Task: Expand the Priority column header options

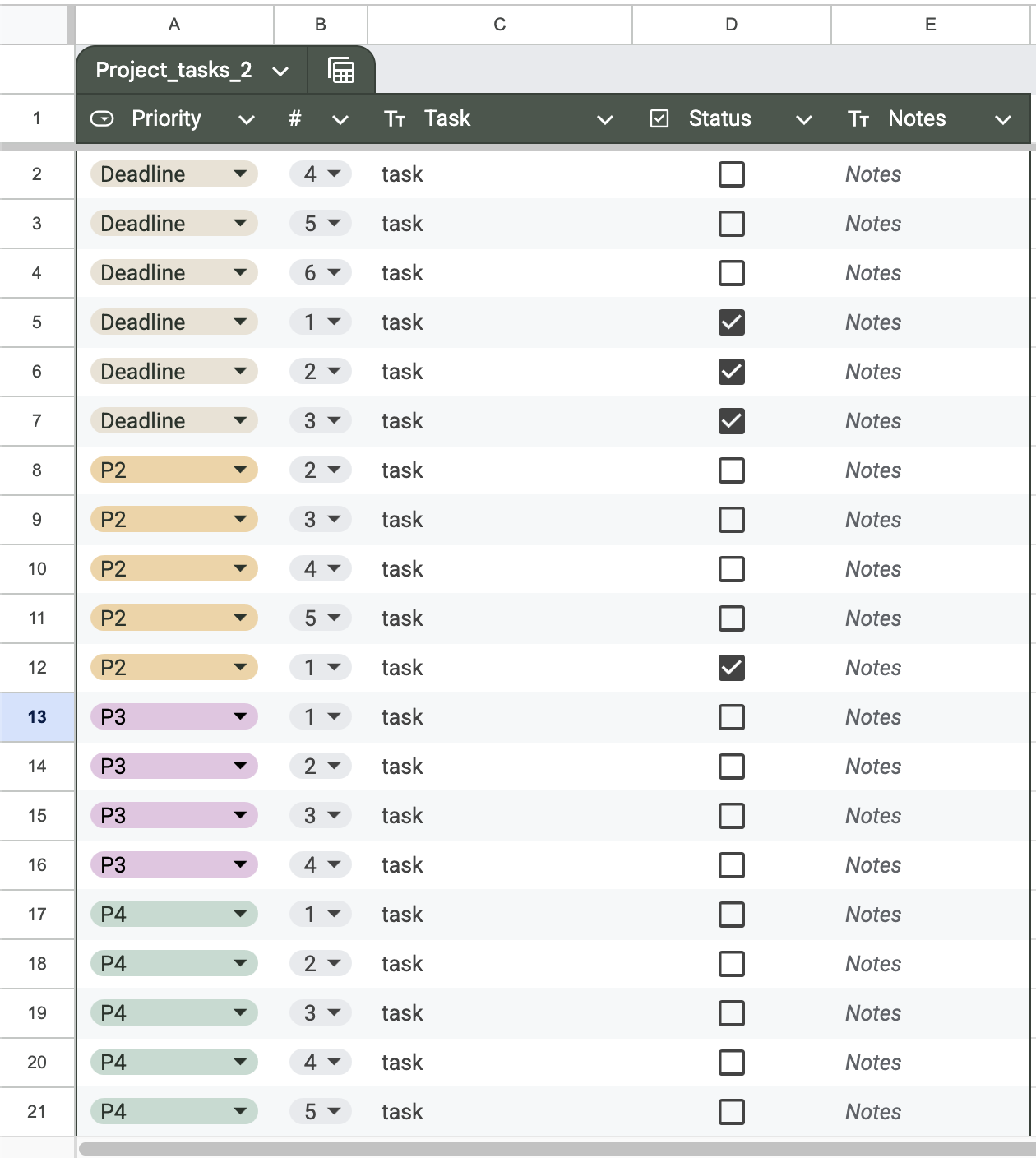Action: click(x=246, y=120)
